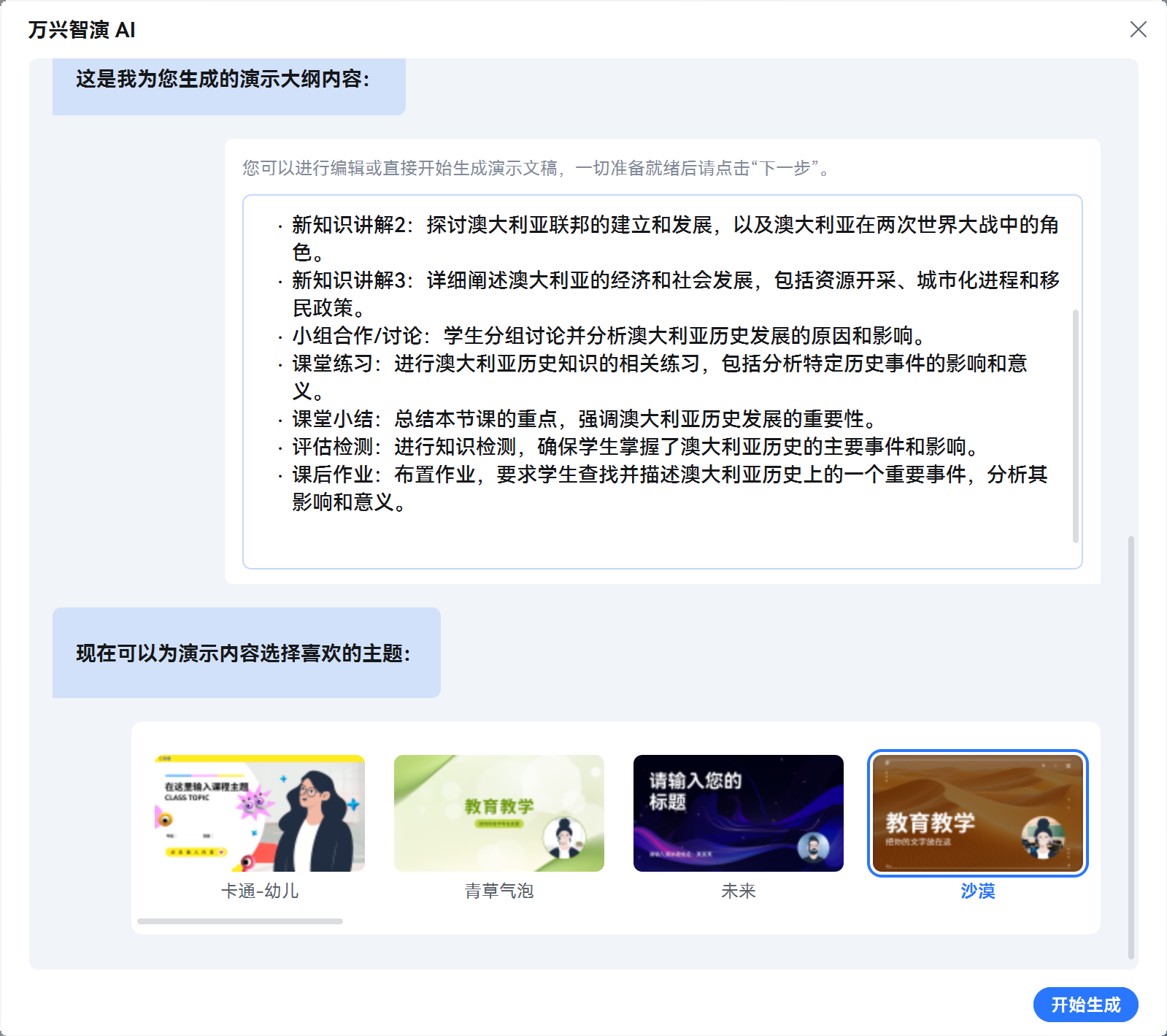
Task: Click the 万兴智演 AI window title
Action: pos(82,30)
